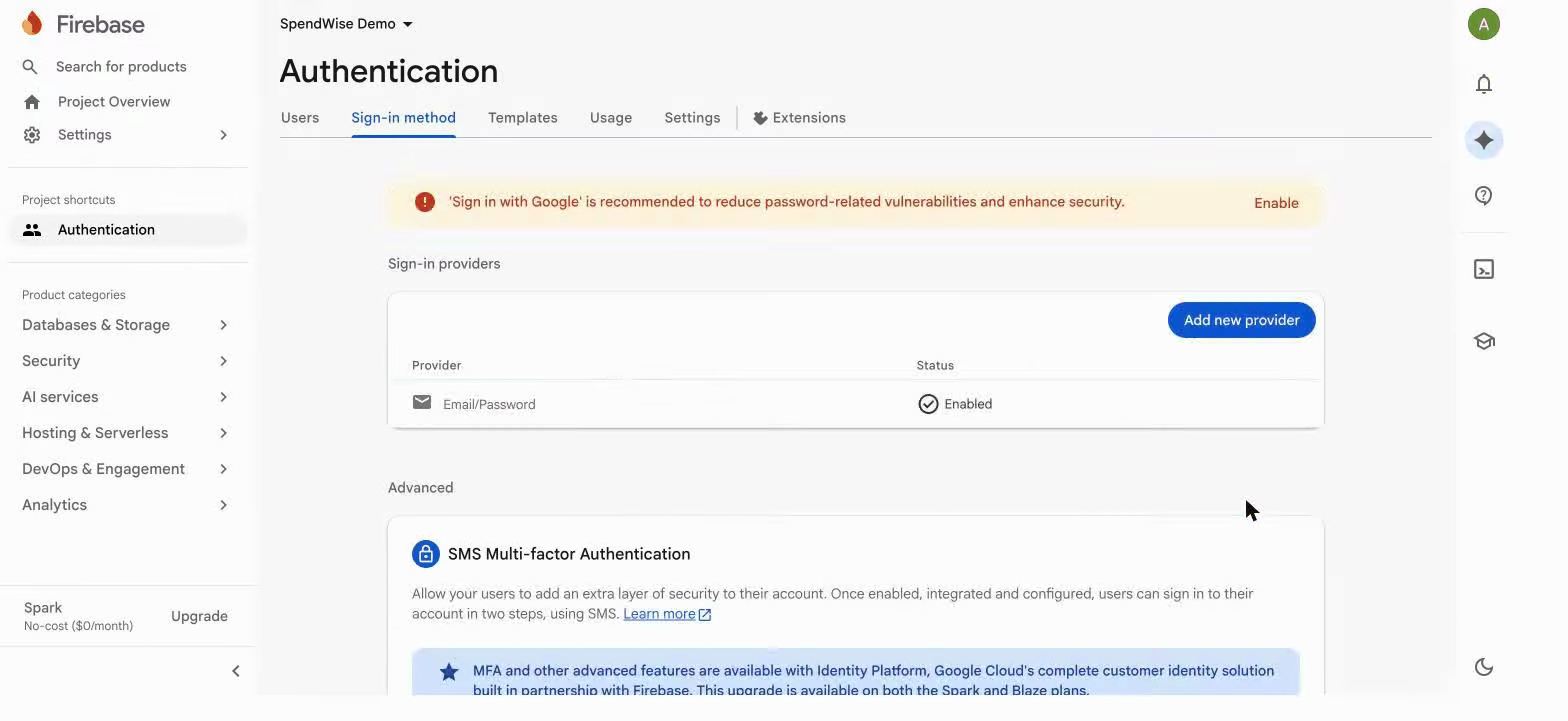
Task: Expand the Settings submenu arrow
Action: (224, 135)
